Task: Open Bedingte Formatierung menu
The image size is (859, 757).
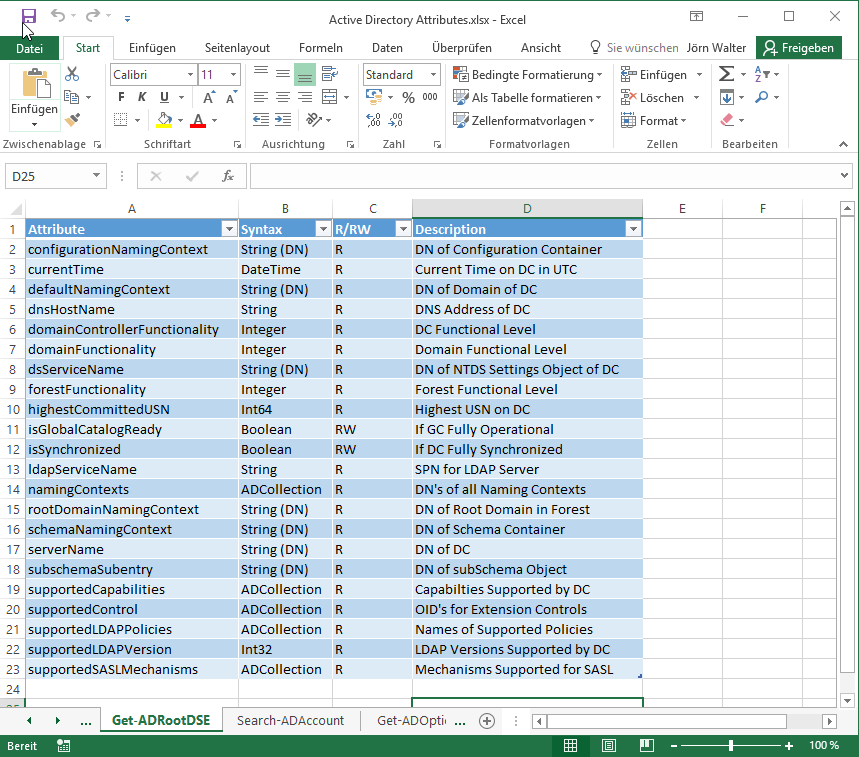Action: pos(528,75)
